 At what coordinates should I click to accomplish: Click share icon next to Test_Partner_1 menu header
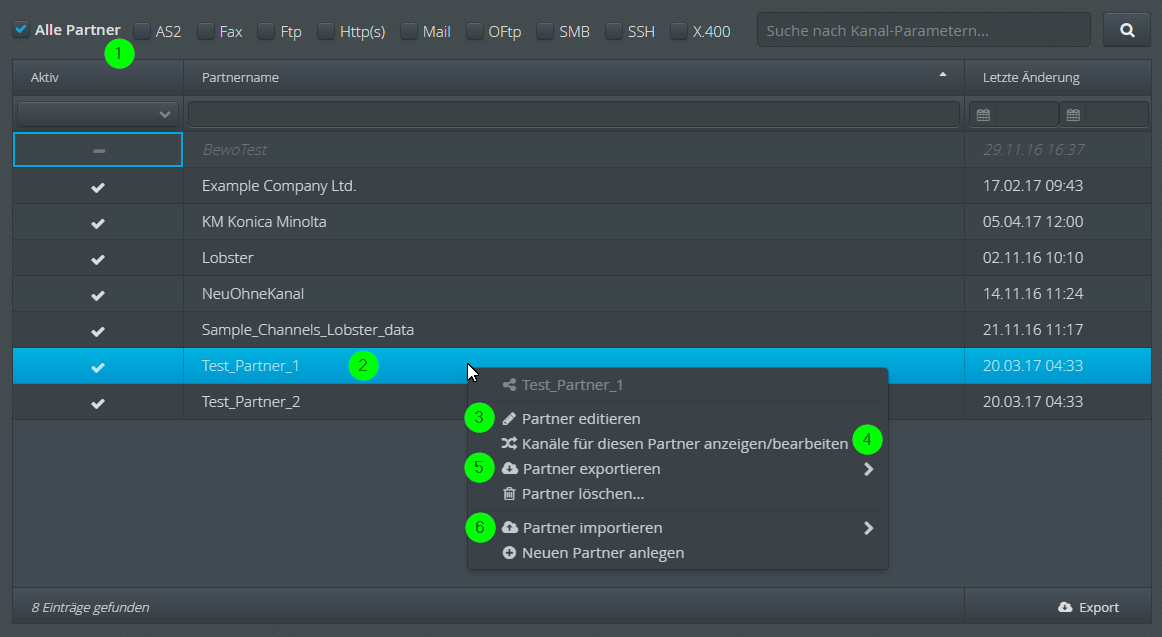(509, 385)
